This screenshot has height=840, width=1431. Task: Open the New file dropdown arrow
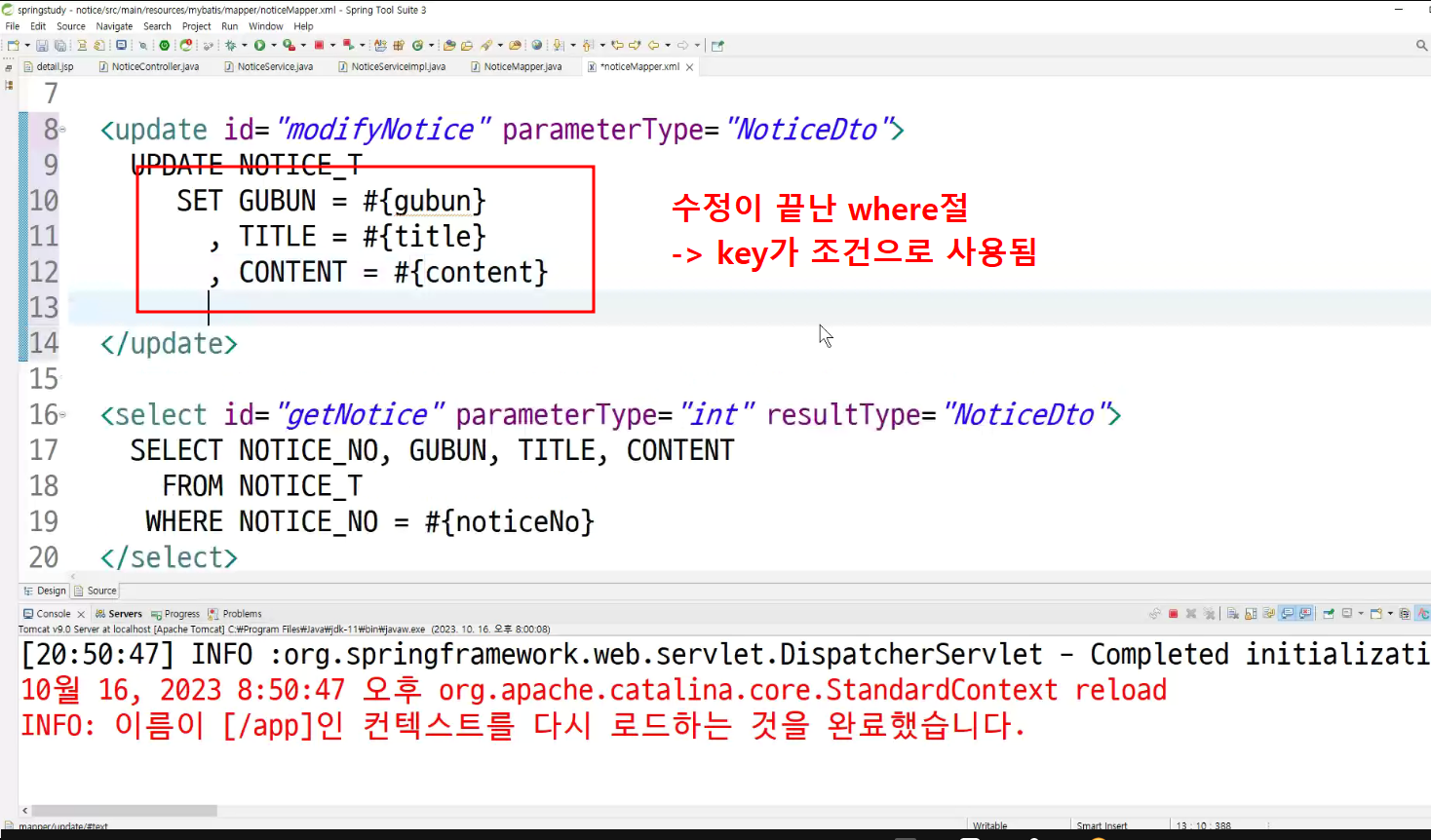(x=27, y=45)
